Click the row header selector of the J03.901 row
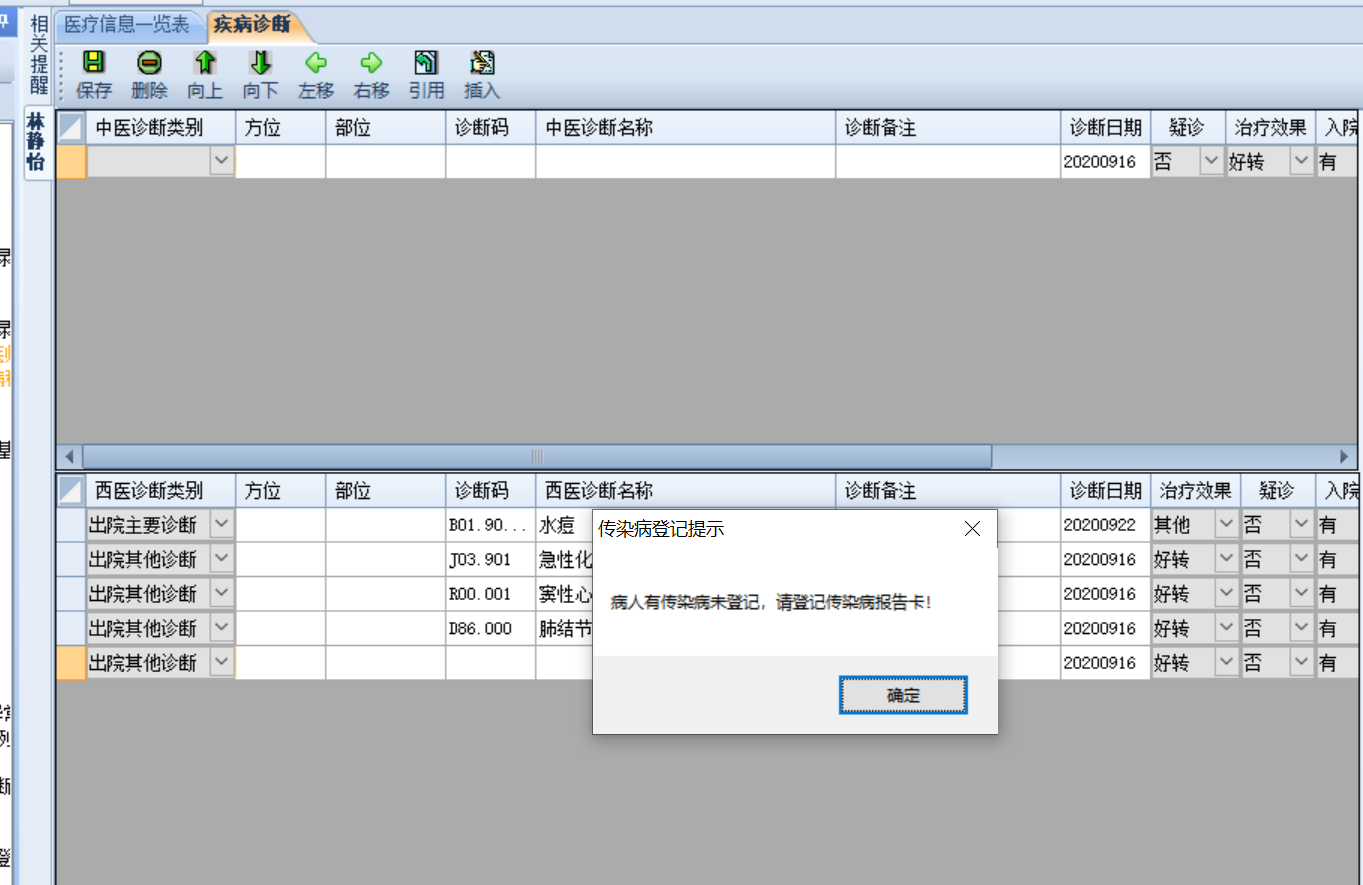Viewport: 1363px width, 885px height. [x=71, y=559]
